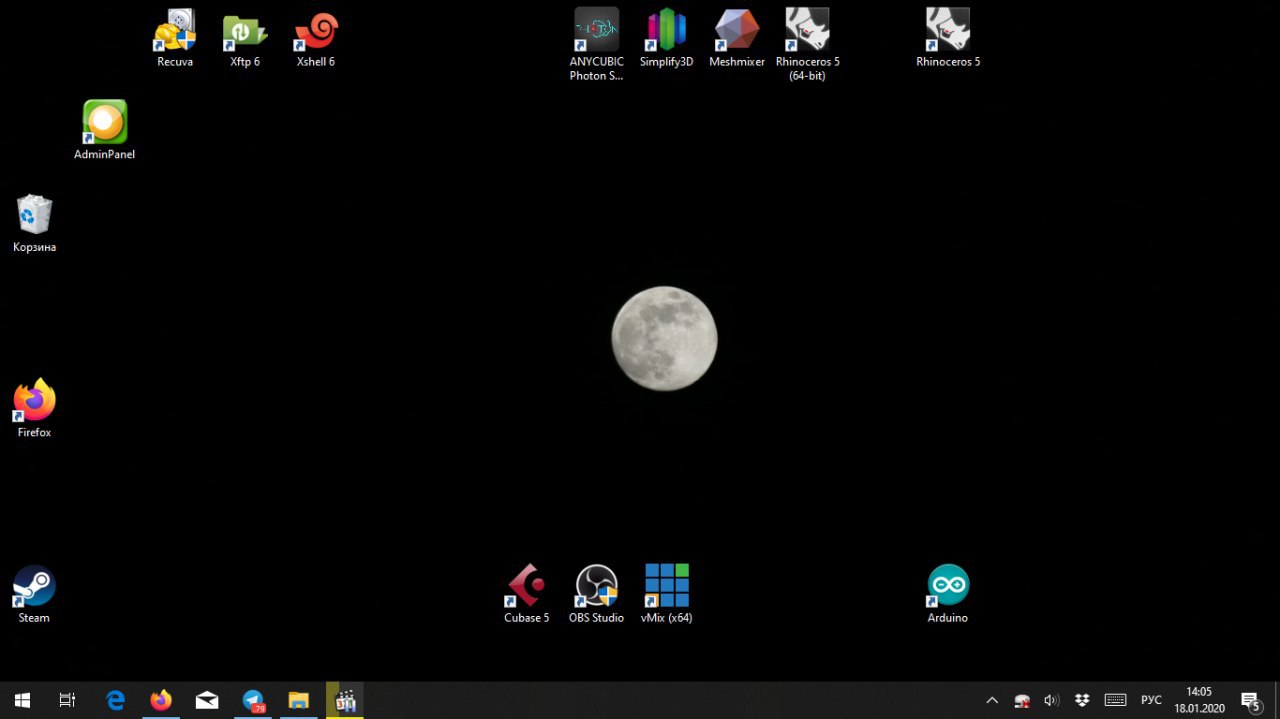Select the Xftp 6 desktop icon
1280x719 pixels.
(x=245, y=39)
